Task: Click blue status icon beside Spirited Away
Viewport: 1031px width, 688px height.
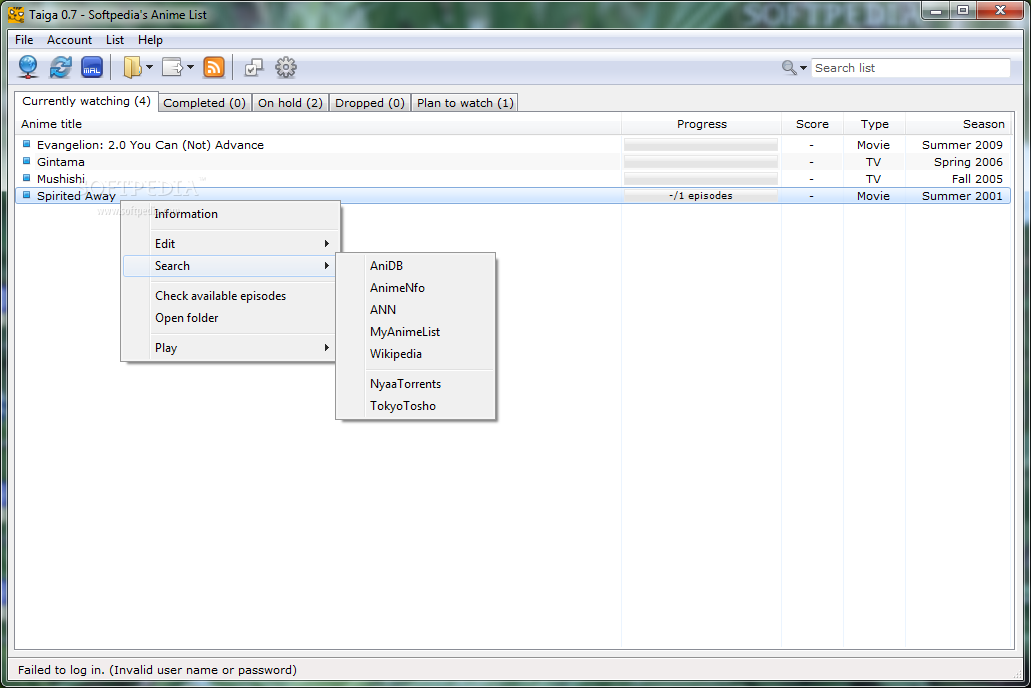Action: (26, 195)
